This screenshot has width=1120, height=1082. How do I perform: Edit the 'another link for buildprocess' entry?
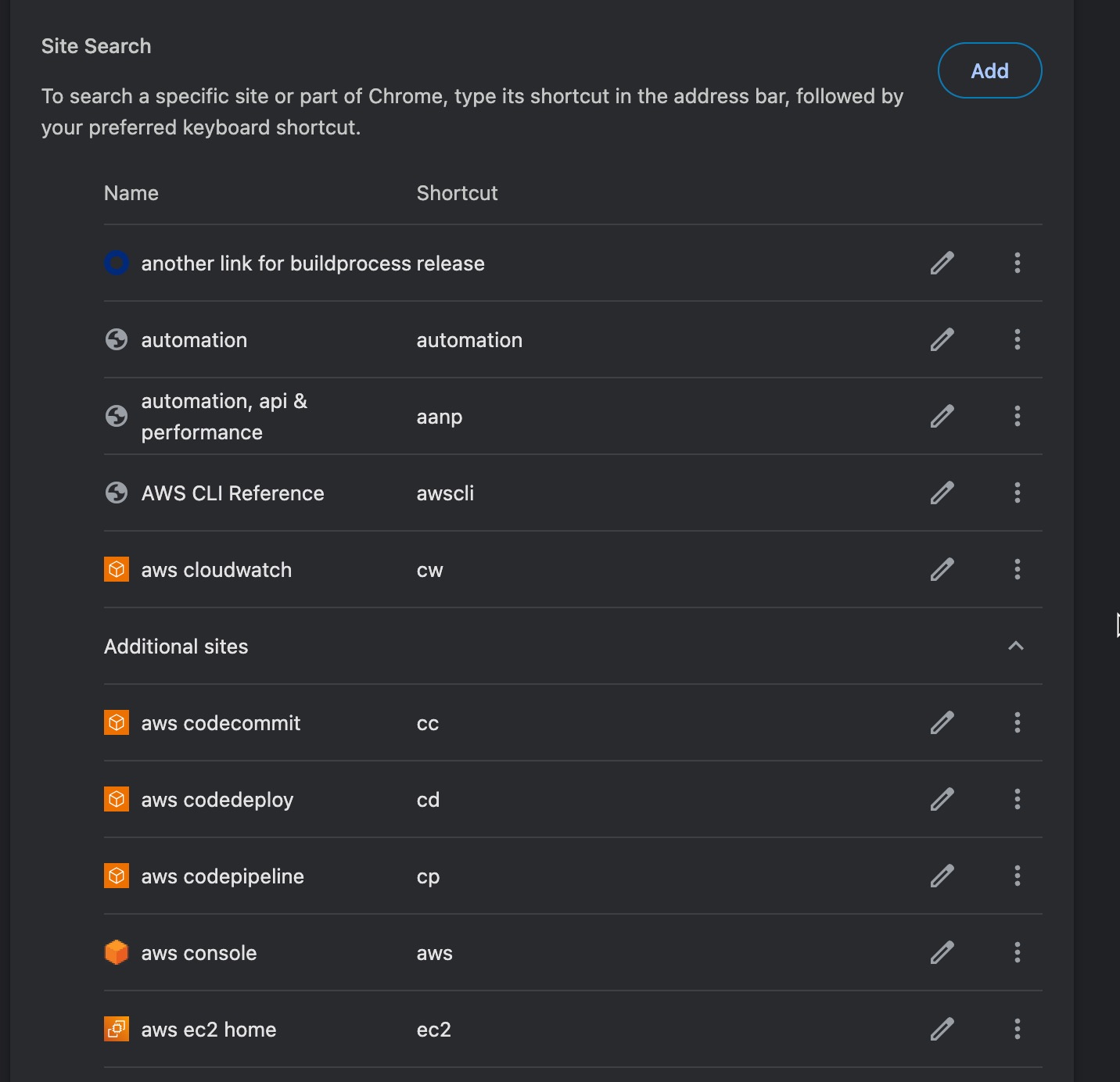click(942, 263)
